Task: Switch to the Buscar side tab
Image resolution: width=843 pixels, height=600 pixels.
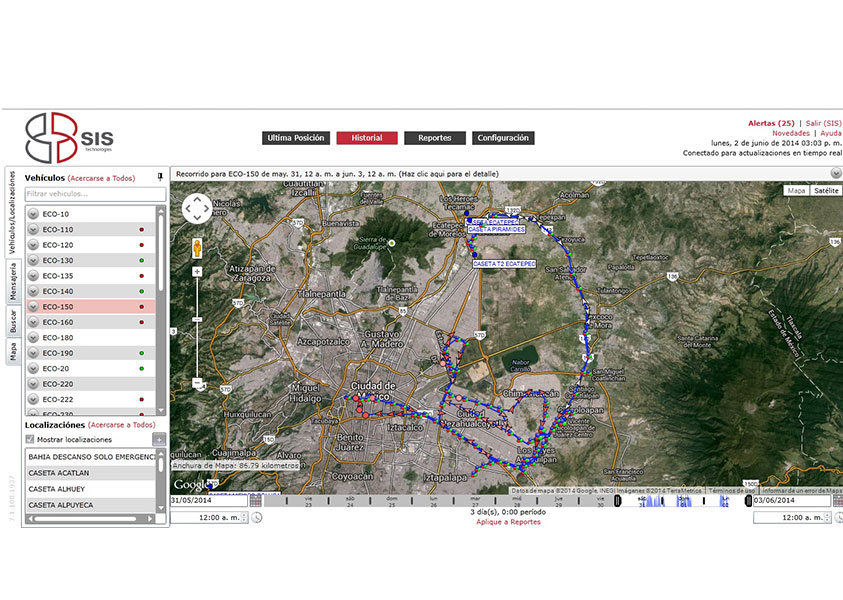Action: pos(13,321)
